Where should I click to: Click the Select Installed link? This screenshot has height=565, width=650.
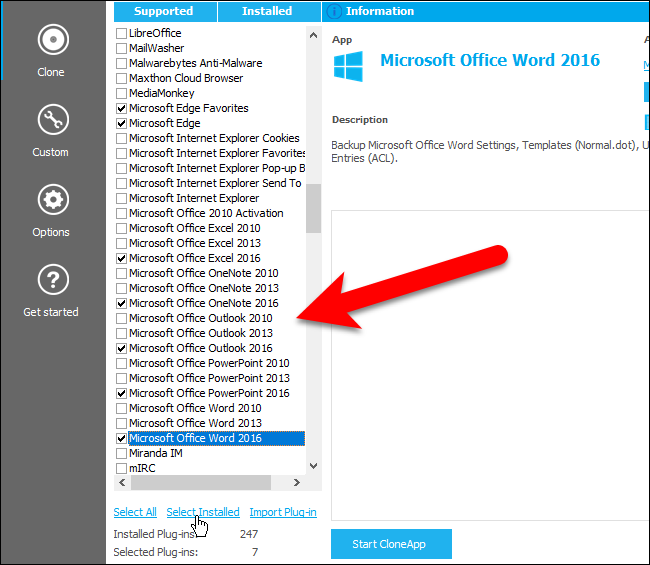coord(203,512)
